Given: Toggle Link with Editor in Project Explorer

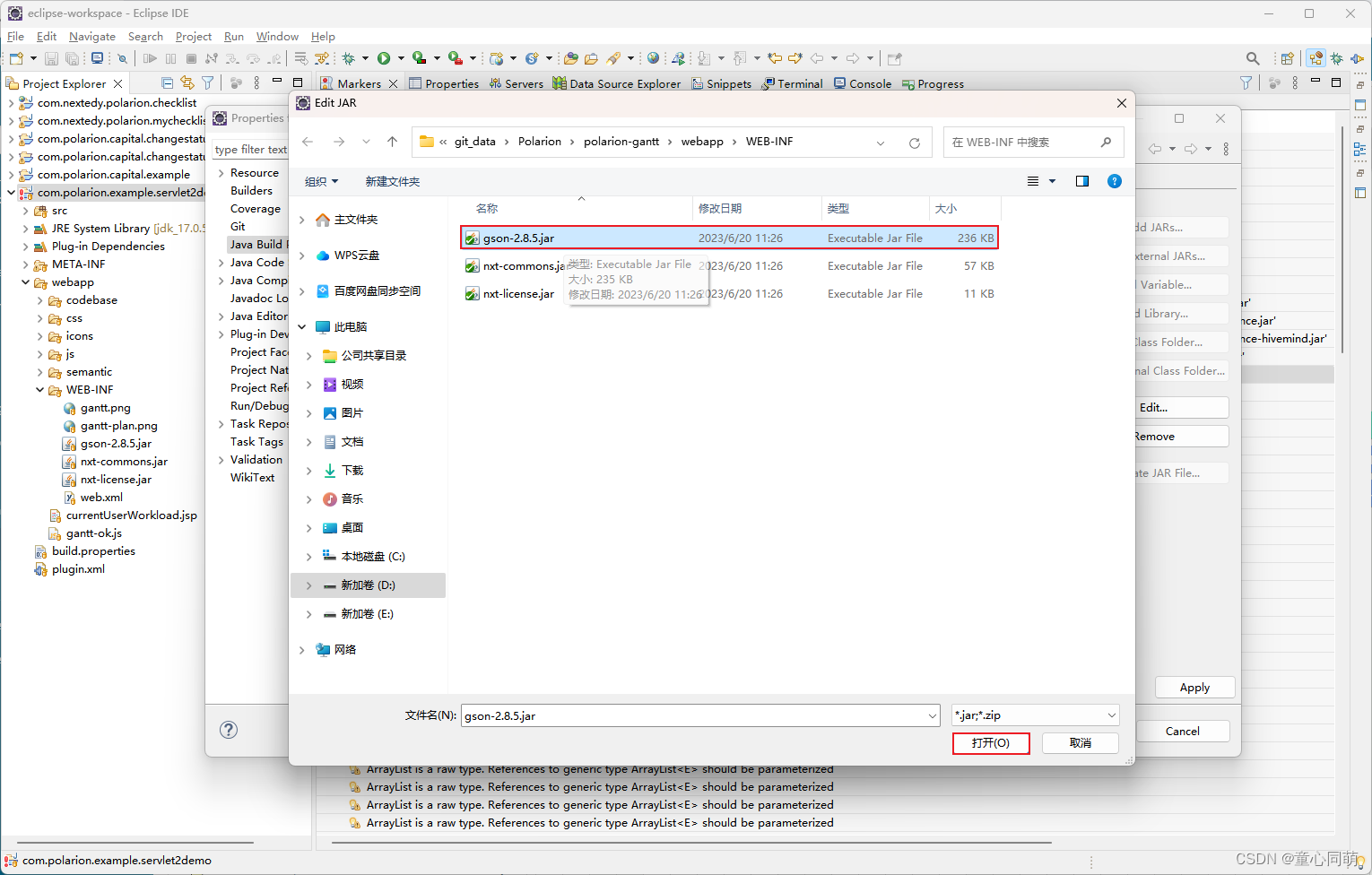Looking at the screenshot, I should point(187,82).
